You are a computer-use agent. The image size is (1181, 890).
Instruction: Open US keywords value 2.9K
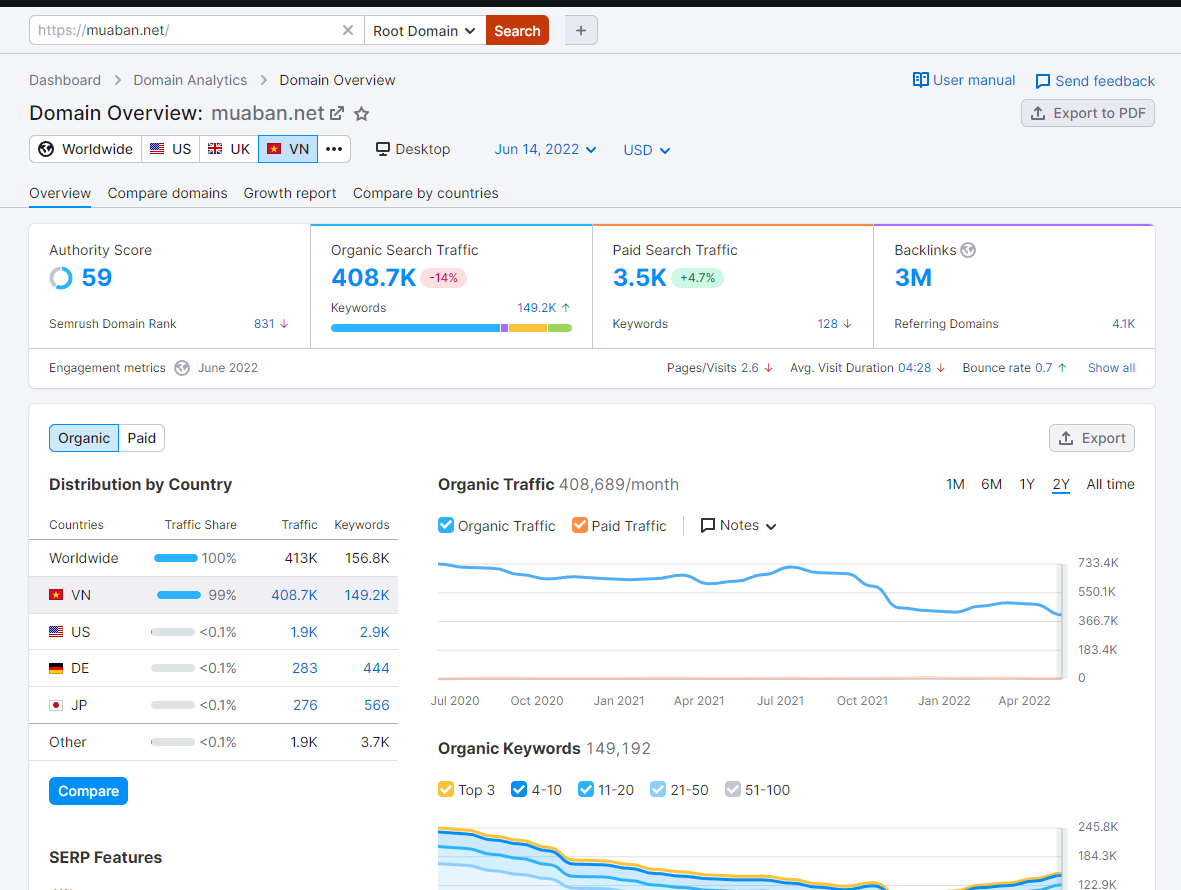(x=374, y=632)
